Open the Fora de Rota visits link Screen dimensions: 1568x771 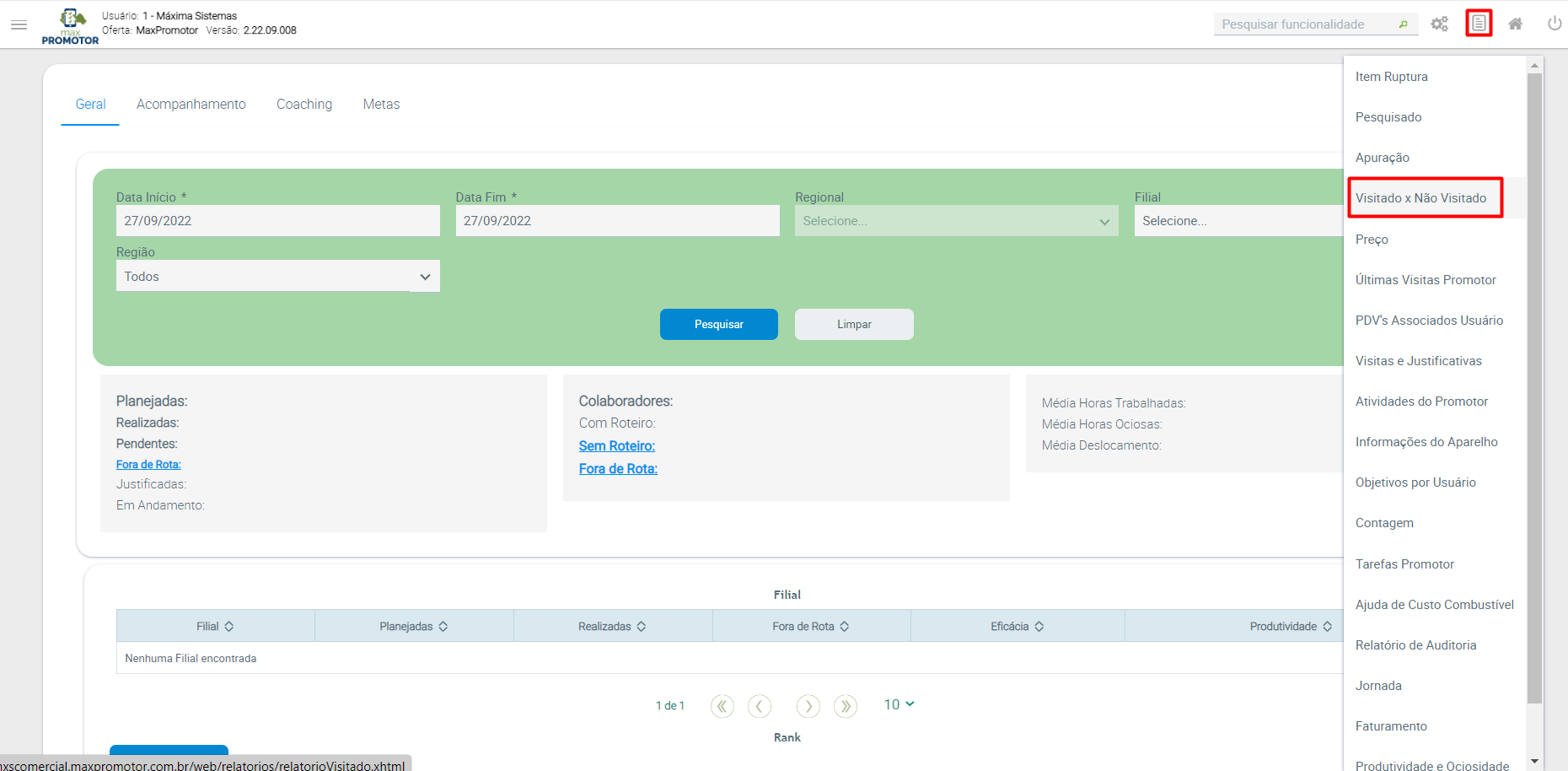point(148,465)
